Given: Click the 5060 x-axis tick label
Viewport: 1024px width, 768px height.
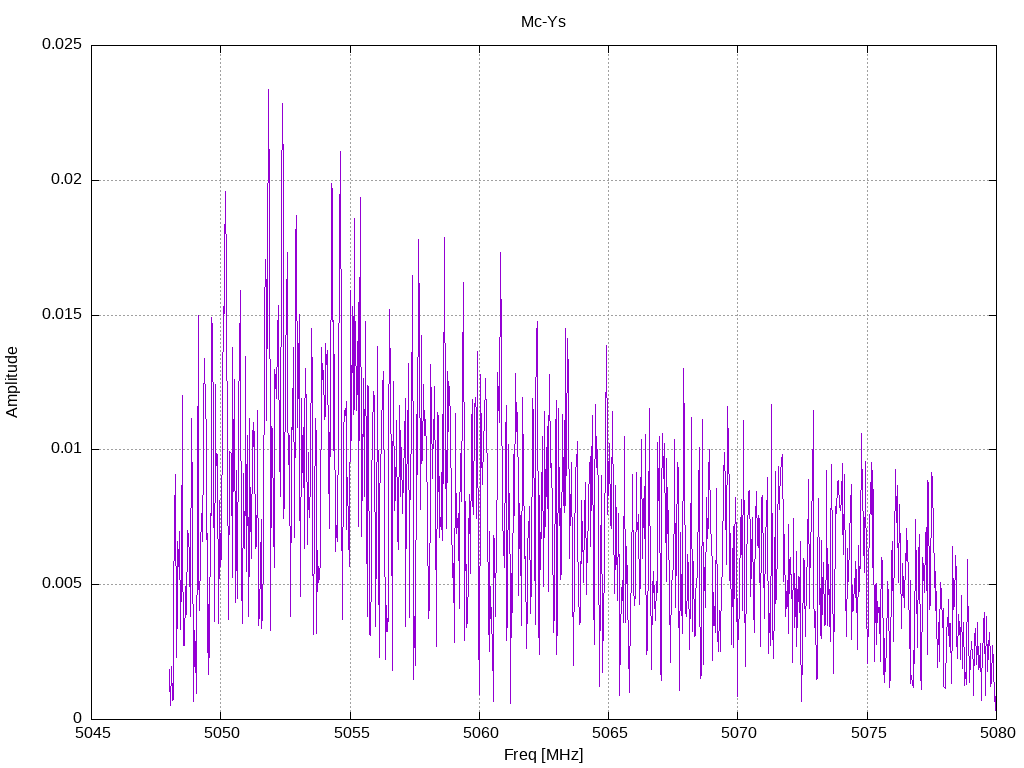Looking at the screenshot, I should pyautogui.click(x=481, y=733).
